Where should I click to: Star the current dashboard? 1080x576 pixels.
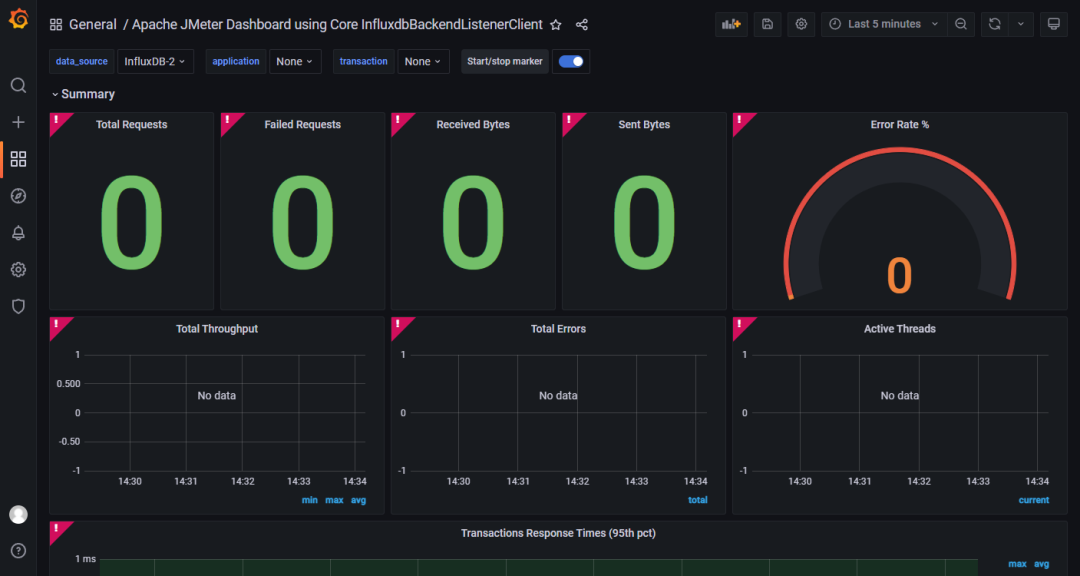click(555, 24)
